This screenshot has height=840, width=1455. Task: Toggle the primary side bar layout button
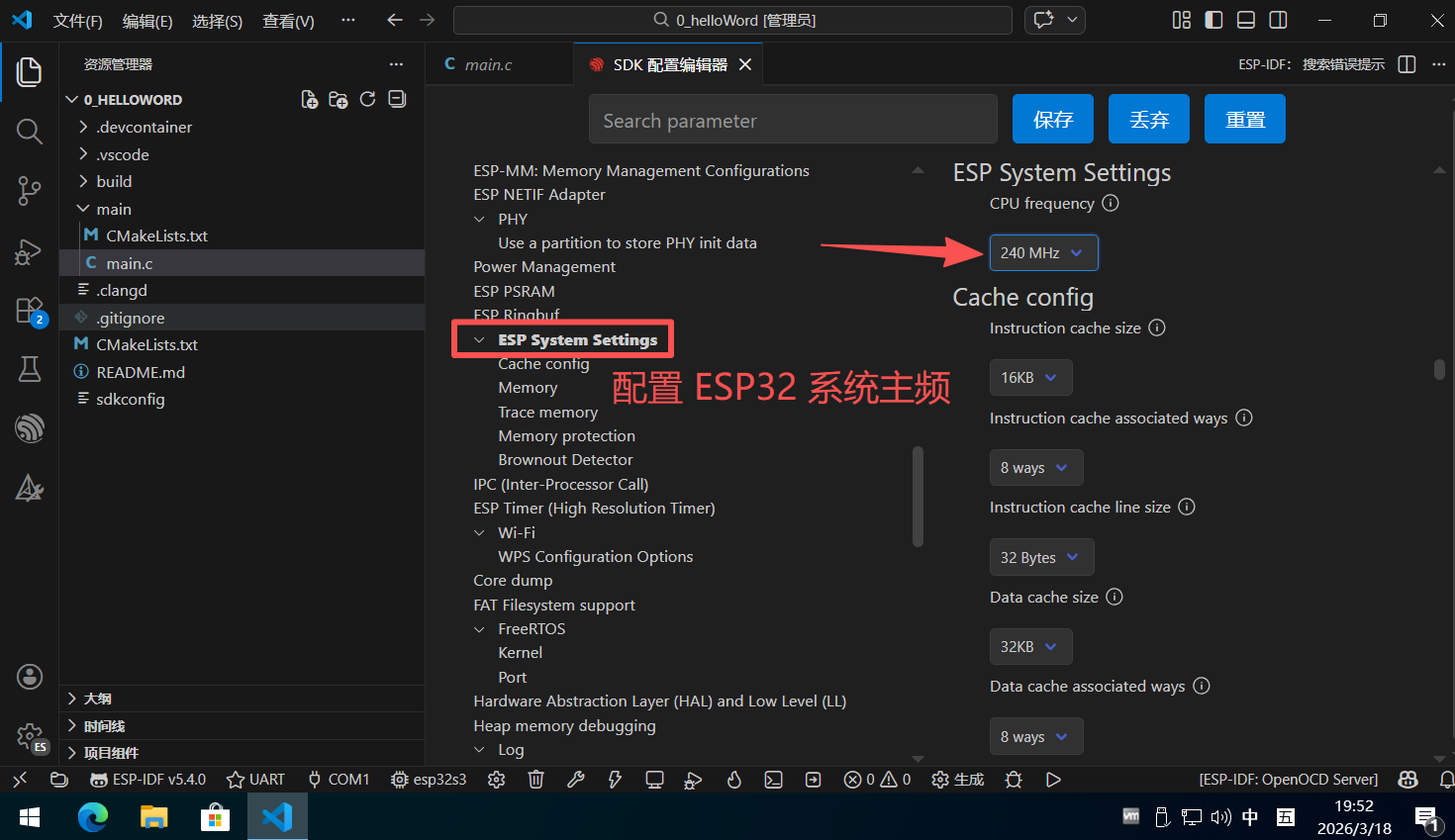[1213, 20]
